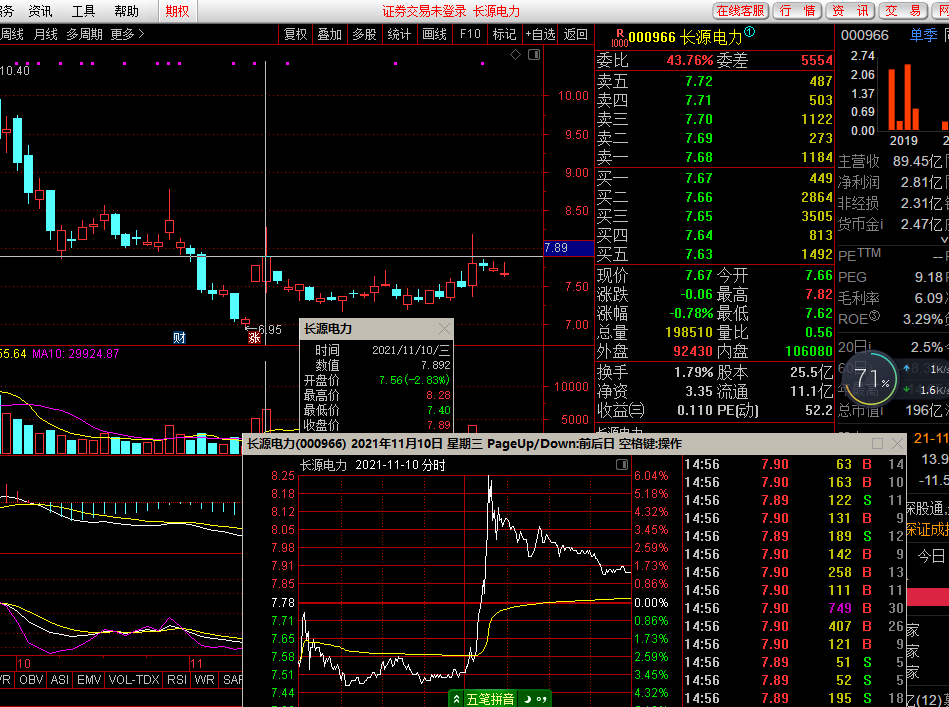The height and width of the screenshot is (707, 949).
Task: Select the EMV indicator tab
Action: coord(89,680)
